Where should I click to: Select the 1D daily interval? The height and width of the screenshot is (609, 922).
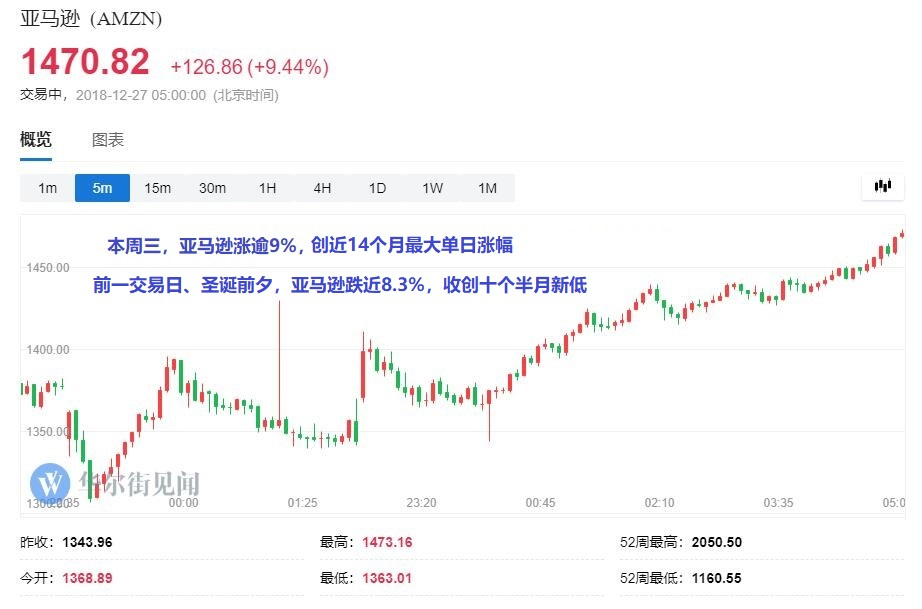point(378,188)
